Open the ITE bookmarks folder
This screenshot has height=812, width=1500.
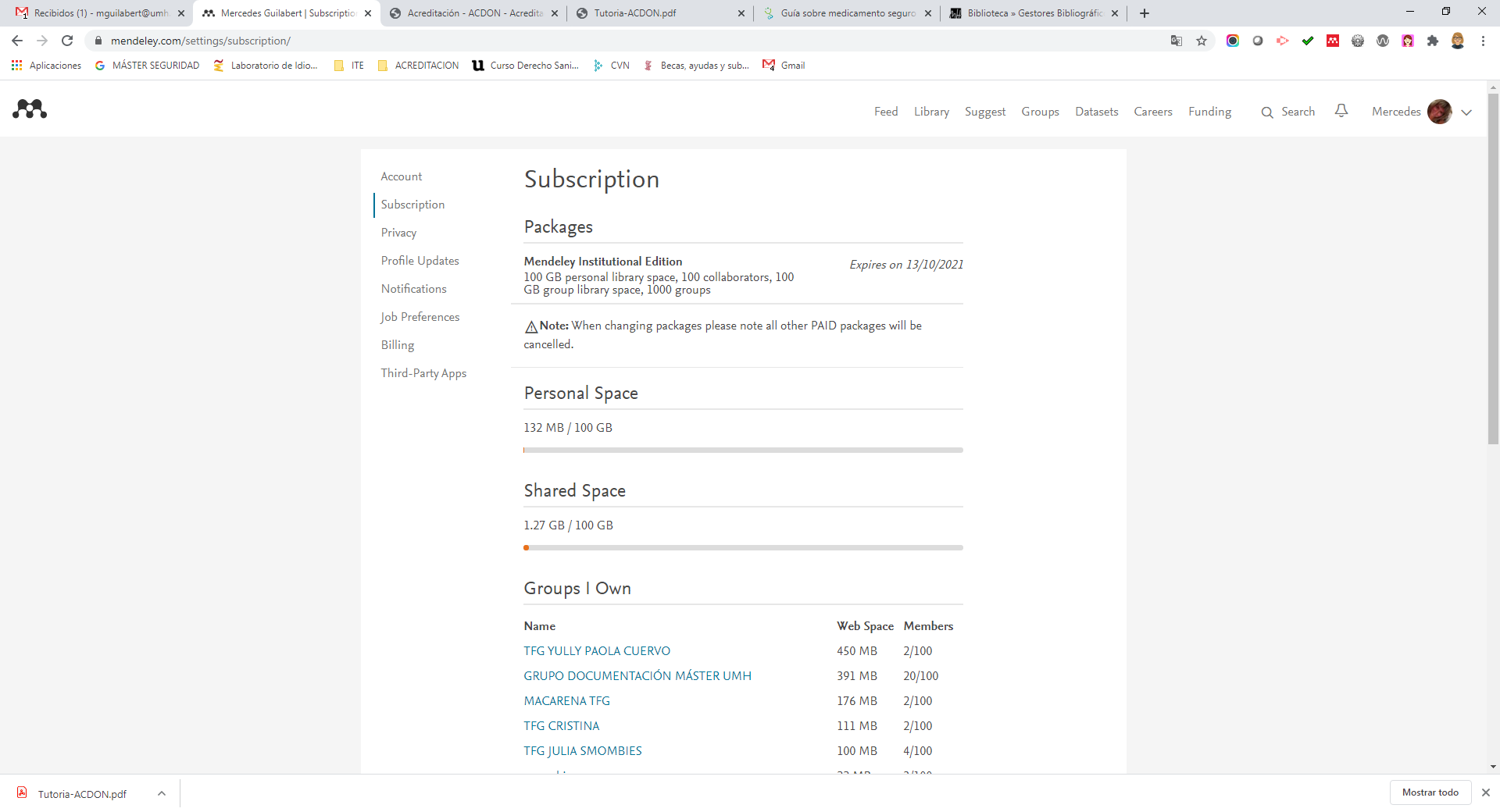tap(348, 66)
